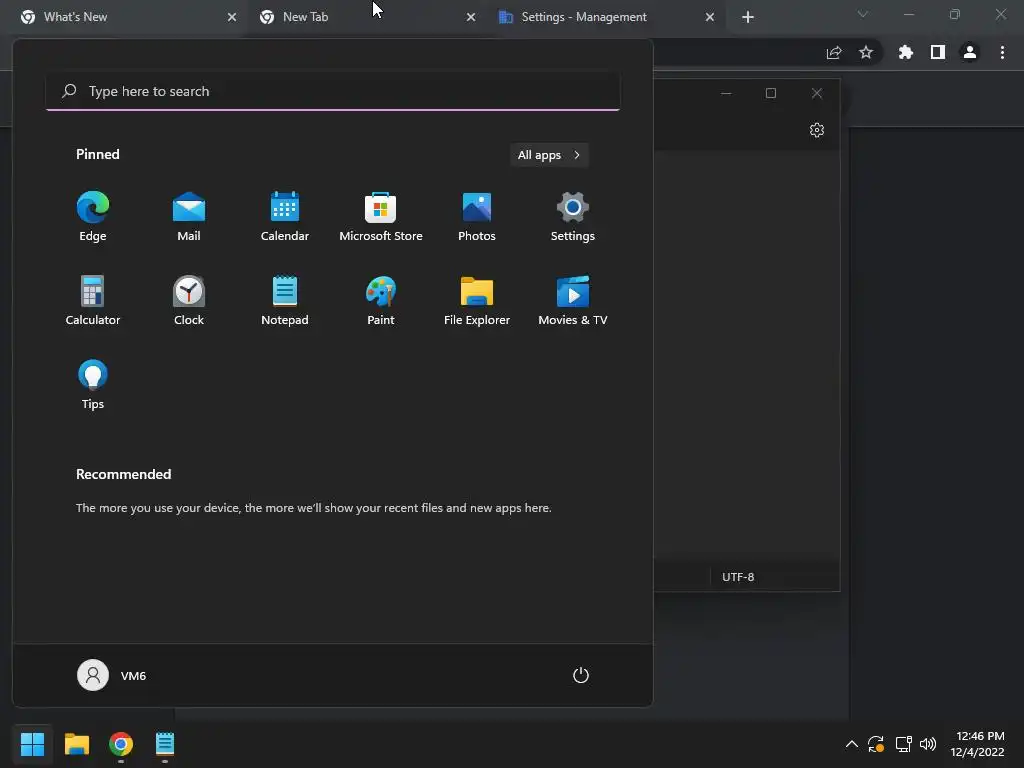Switch to Chrome on the taskbar

pyautogui.click(x=121, y=744)
